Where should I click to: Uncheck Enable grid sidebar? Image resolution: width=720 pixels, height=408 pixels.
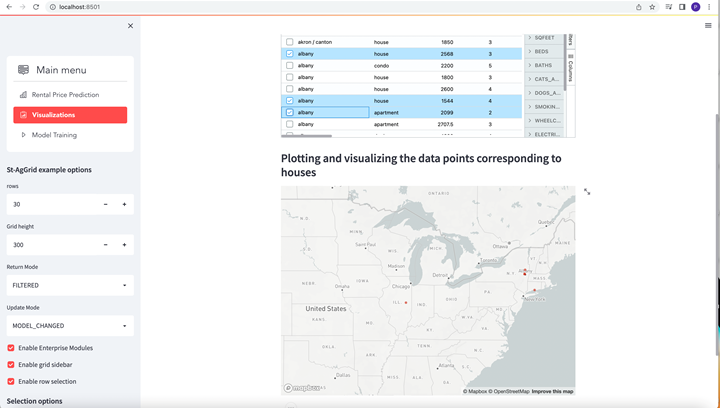click(12, 365)
